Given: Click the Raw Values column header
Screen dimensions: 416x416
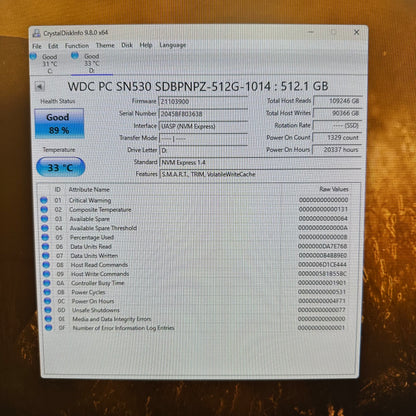Looking at the screenshot, I should (334, 189).
